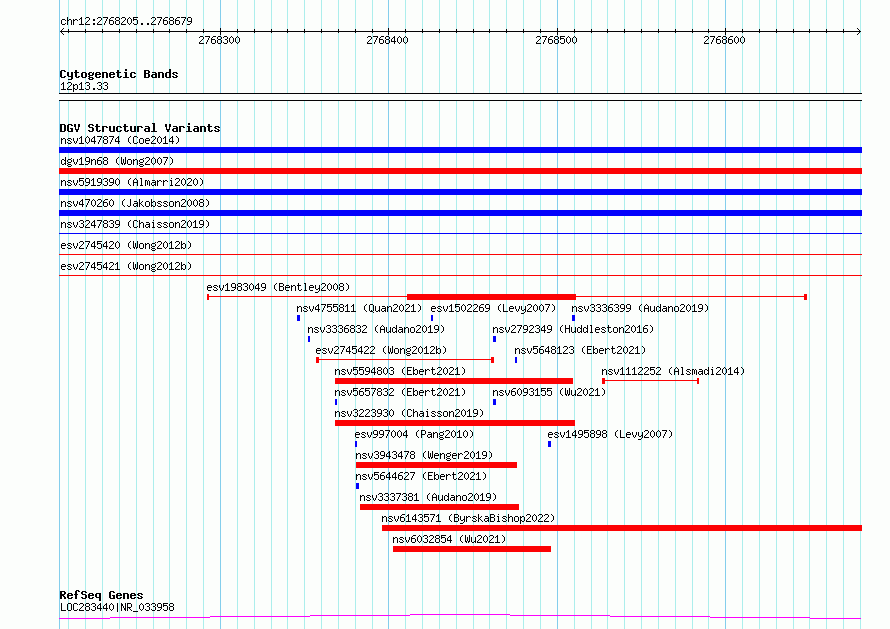Image resolution: width=890 pixels, height=629 pixels.
Task: Open nsv6032854 (Wu2021) label
Action: tap(450, 539)
